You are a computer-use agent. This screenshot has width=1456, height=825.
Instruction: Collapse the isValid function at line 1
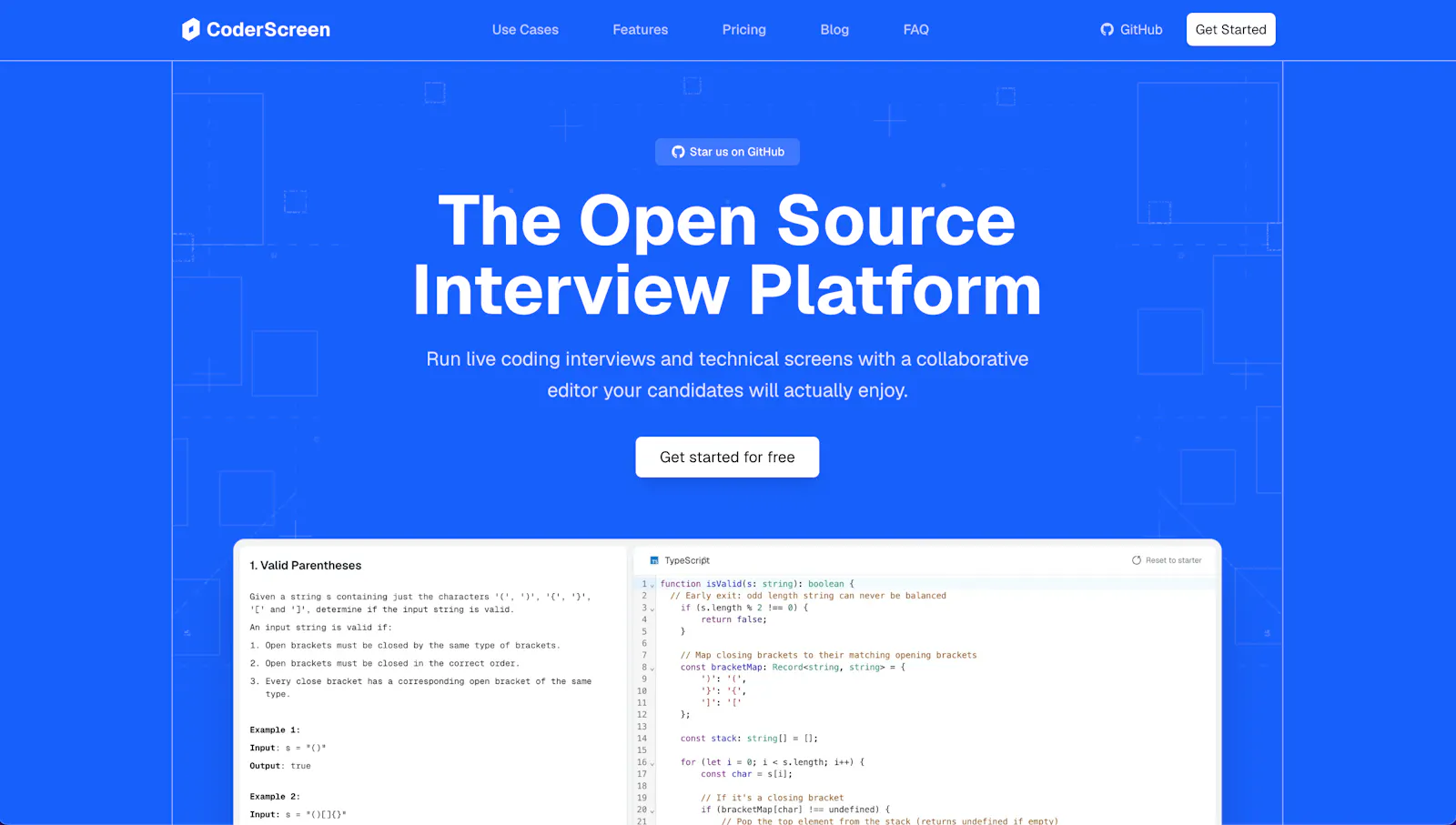click(x=652, y=585)
